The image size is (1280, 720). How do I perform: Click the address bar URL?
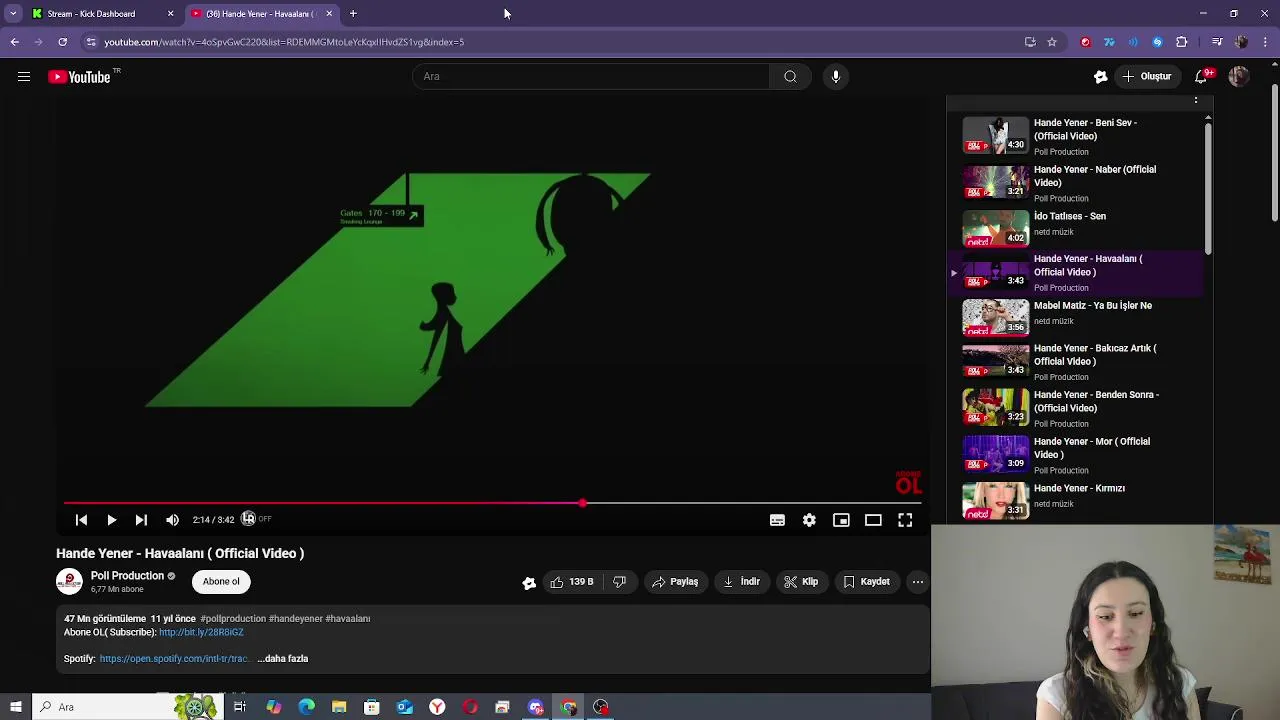coord(284,42)
